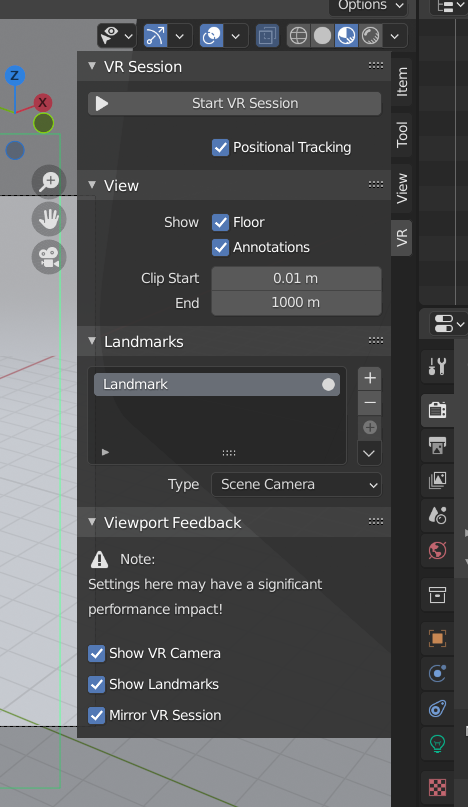This screenshot has height=807, width=468.
Task: Select the Landmark list entry
Action: (x=217, y=384)
